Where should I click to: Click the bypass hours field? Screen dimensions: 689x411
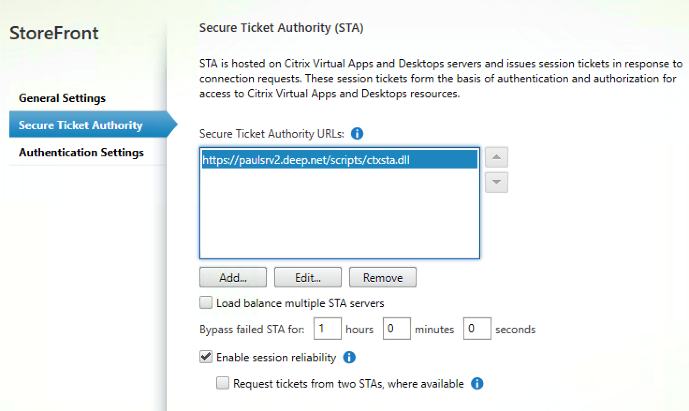(327, 328)
